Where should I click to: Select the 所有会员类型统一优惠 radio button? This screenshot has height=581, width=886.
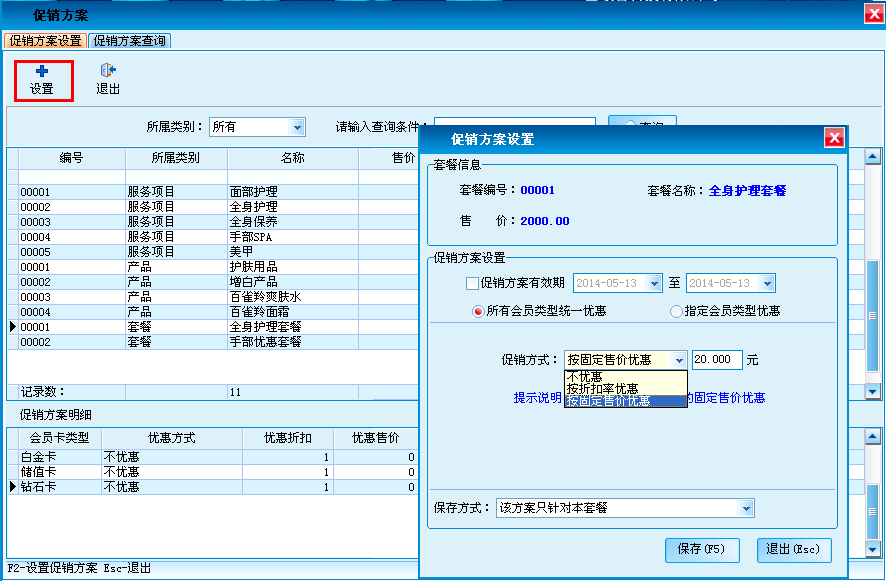click(478, 312)
